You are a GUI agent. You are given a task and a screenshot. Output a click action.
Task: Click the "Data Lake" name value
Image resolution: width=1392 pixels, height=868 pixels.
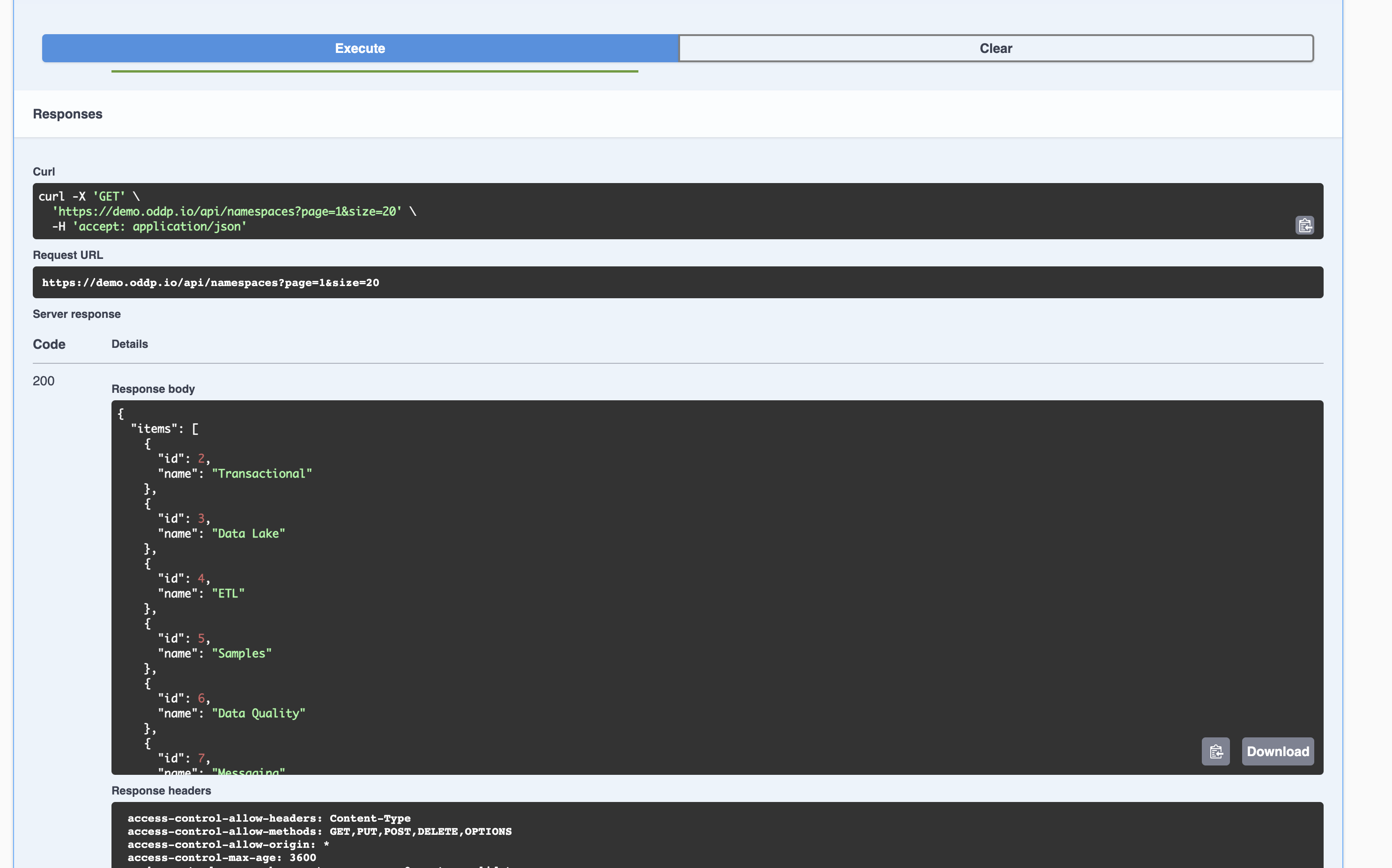(248, 533)
